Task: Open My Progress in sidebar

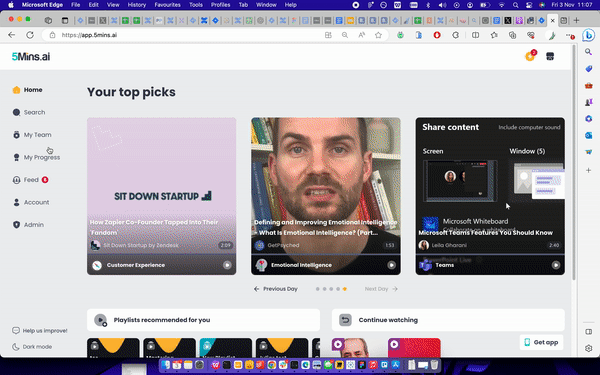Action: (36, 157)
